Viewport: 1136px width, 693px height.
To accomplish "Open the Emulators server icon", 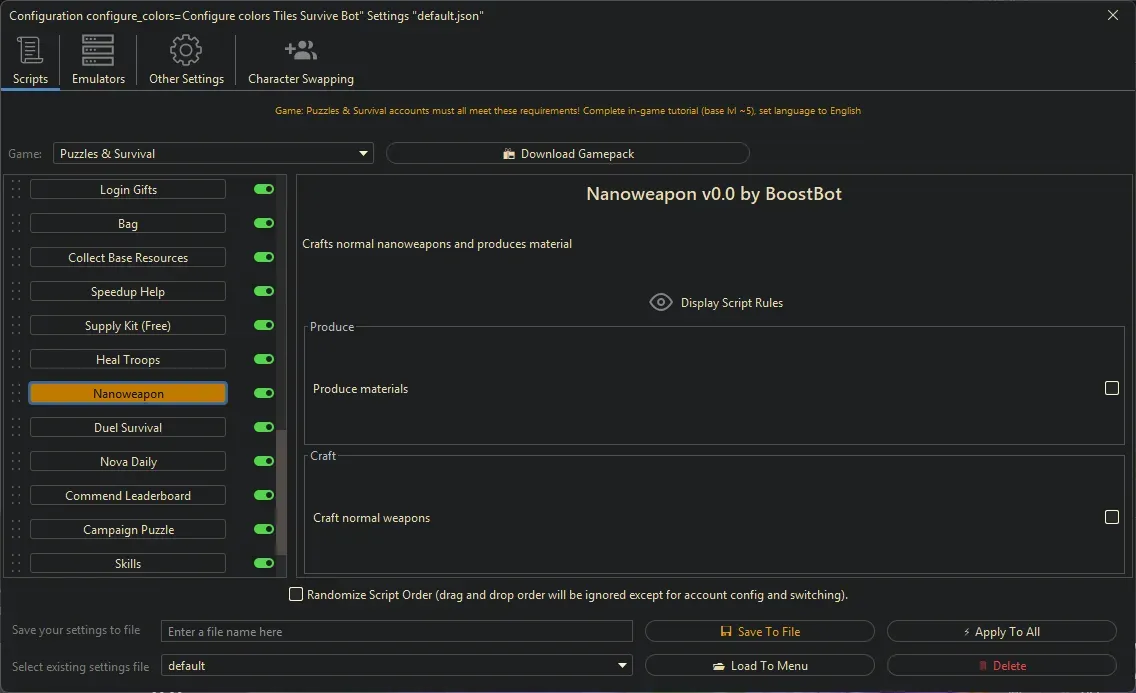I will coord(98,51).
